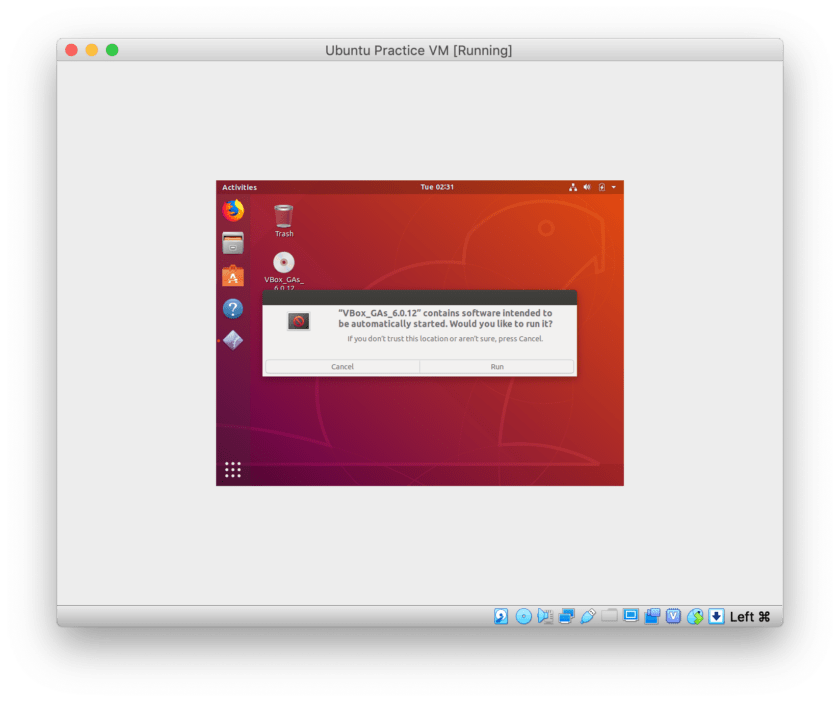Launch Ubuntu Software from the dock
840x702 pixels.
coord(233,276)
